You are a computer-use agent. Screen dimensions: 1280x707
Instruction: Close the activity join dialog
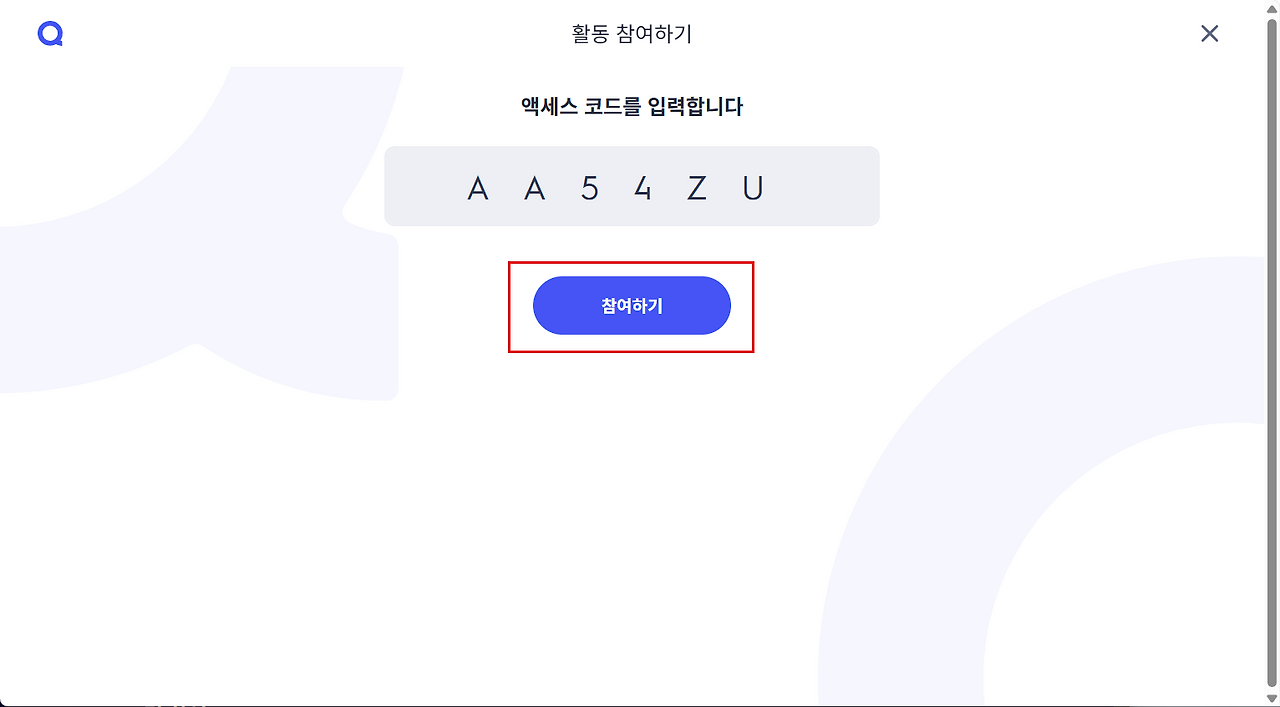click(x=1209, y=34)
